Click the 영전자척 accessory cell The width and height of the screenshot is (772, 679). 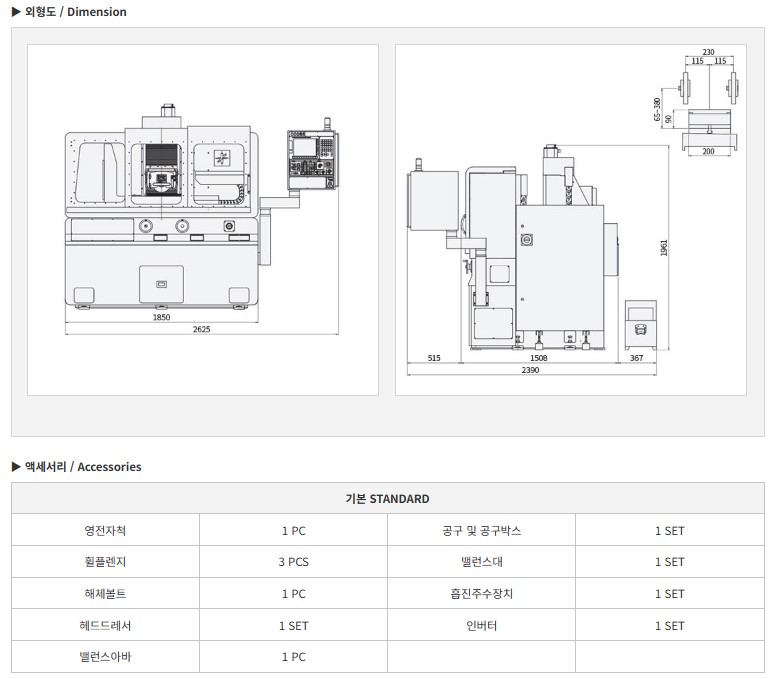pyautogui.click(x=105, y=531)
